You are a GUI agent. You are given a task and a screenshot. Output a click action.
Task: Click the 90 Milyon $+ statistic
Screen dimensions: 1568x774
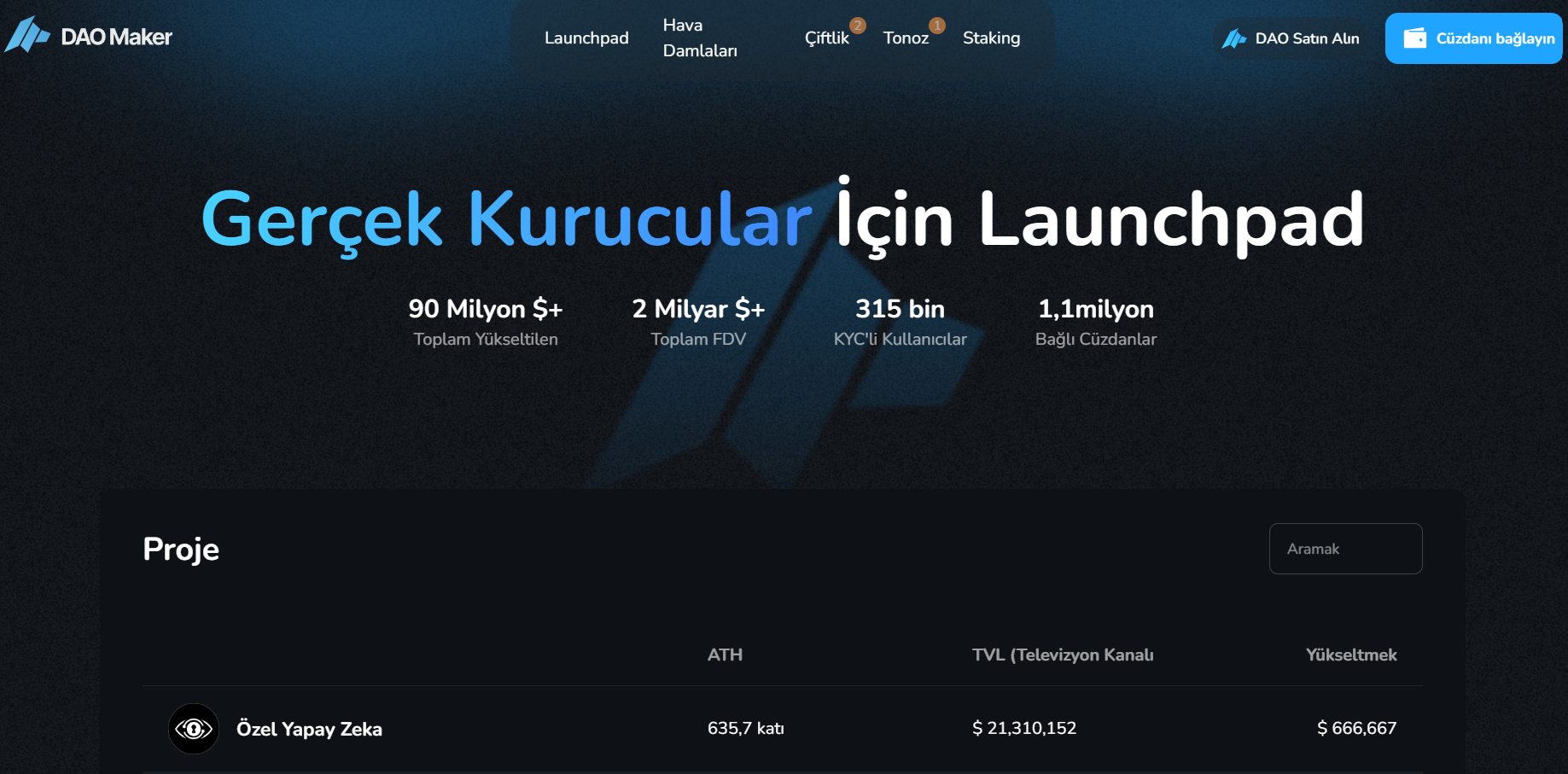tap(486, 308)
